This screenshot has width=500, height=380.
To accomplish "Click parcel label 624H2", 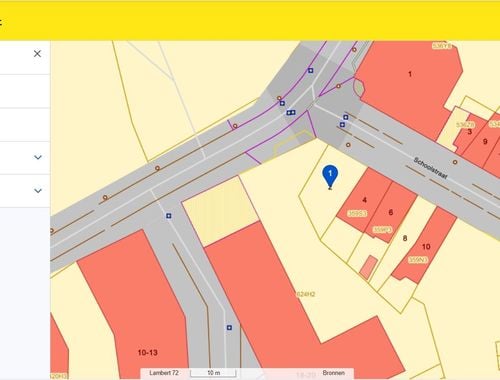I will 306,294.
